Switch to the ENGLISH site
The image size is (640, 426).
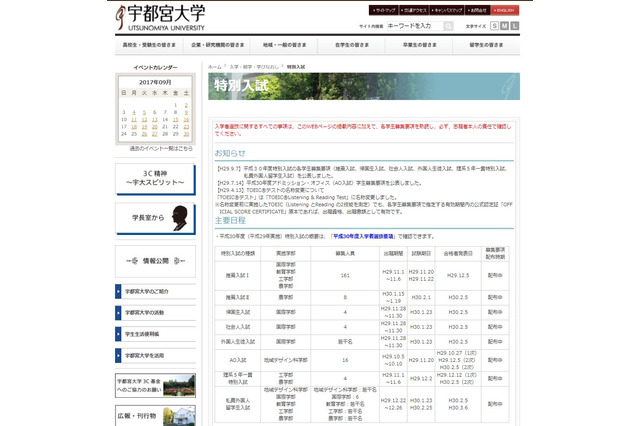(x=504, y=10)
